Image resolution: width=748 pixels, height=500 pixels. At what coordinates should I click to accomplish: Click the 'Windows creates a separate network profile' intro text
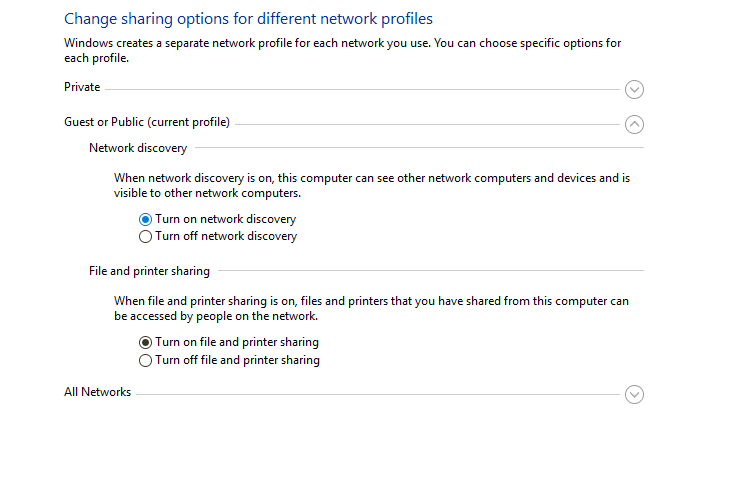pos(343,51)
